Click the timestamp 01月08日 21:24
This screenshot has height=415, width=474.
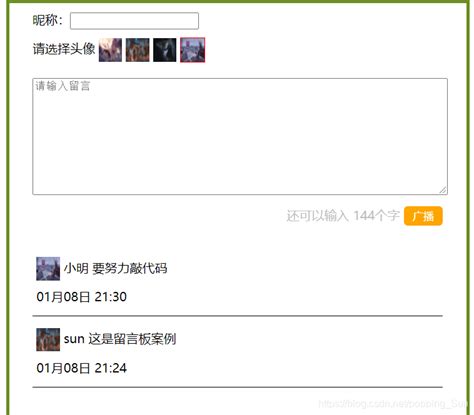(x=82, y=368)
